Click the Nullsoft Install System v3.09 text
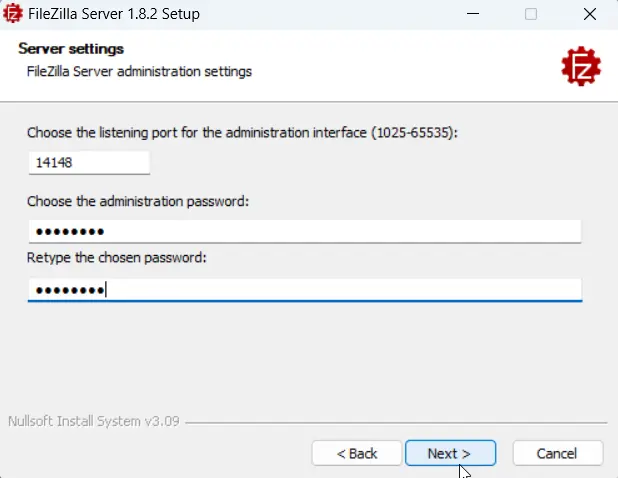 pyautogui.click(x=94, y=421)
